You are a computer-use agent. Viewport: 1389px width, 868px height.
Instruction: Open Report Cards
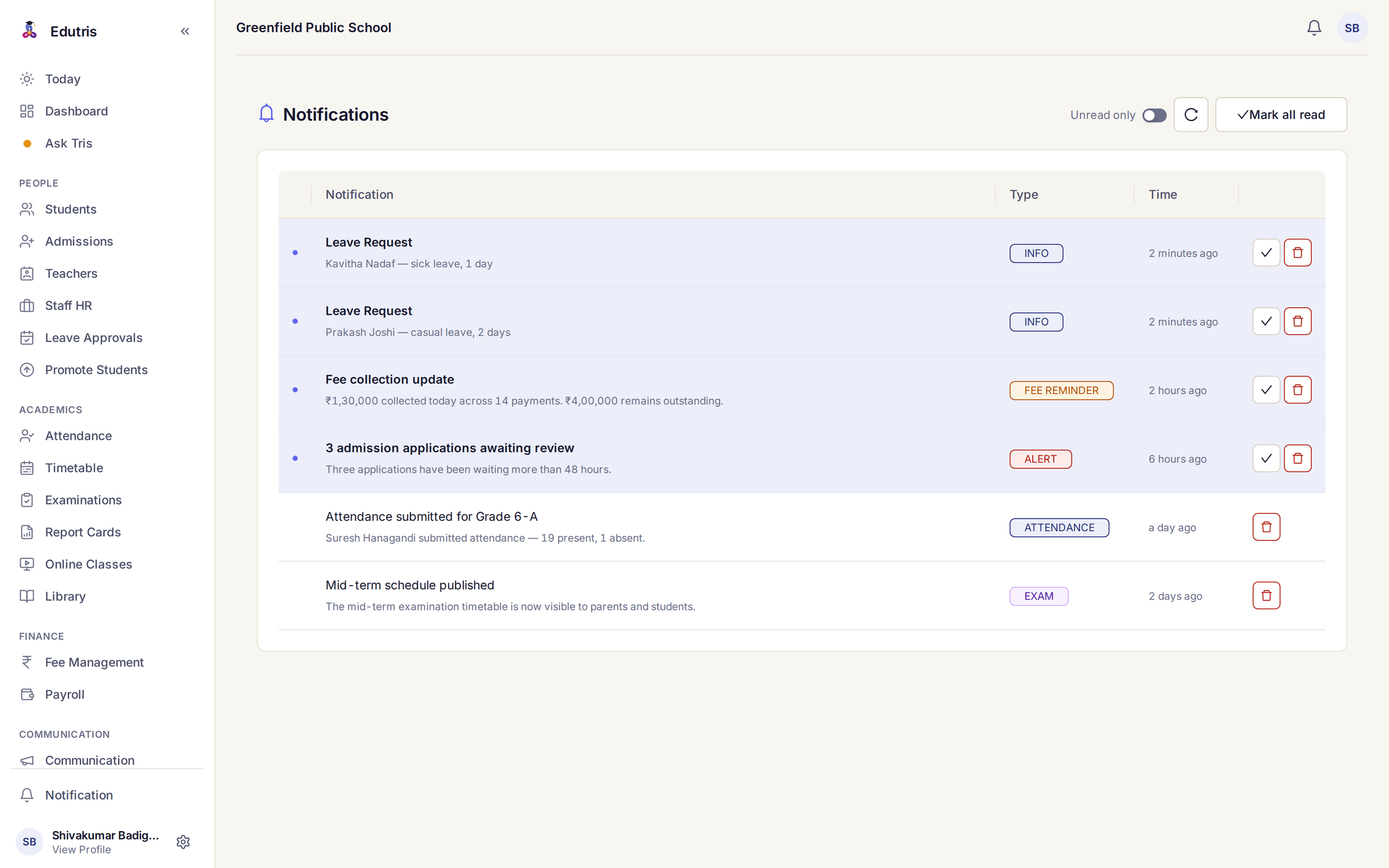click(x=107, y=532)
